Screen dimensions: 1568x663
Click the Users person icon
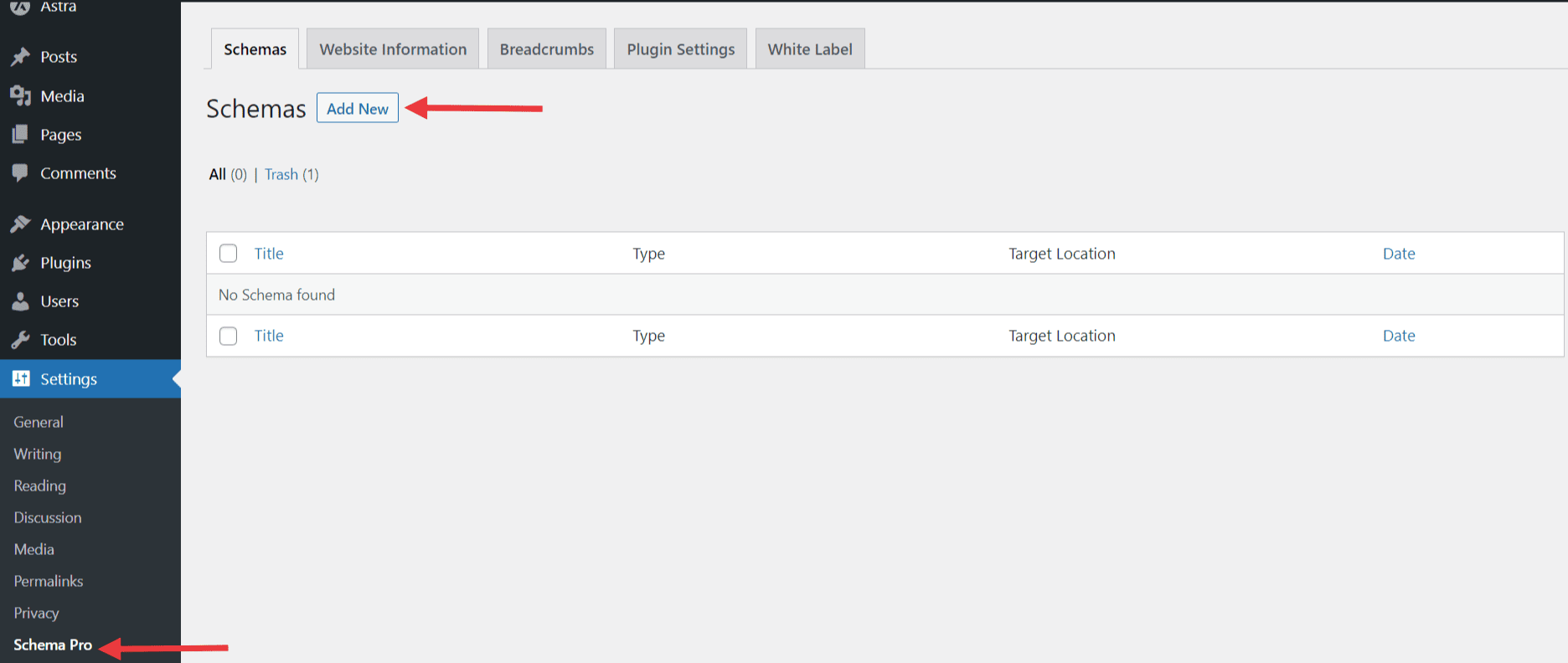[x=20, y=301]
